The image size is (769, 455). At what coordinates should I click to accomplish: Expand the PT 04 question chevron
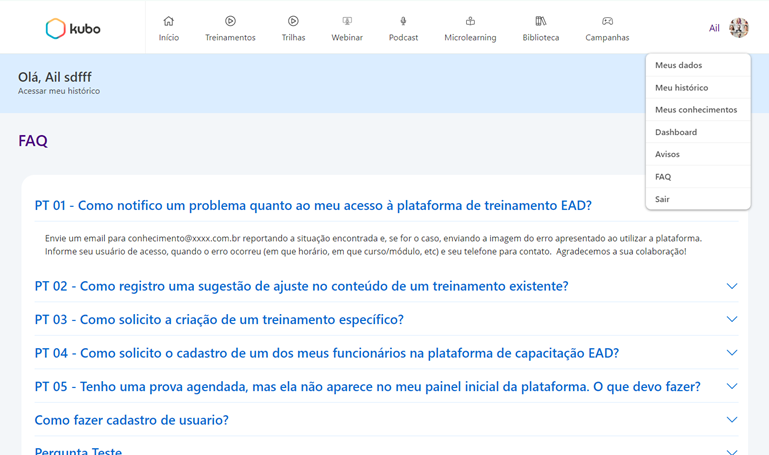coord(731,353)
